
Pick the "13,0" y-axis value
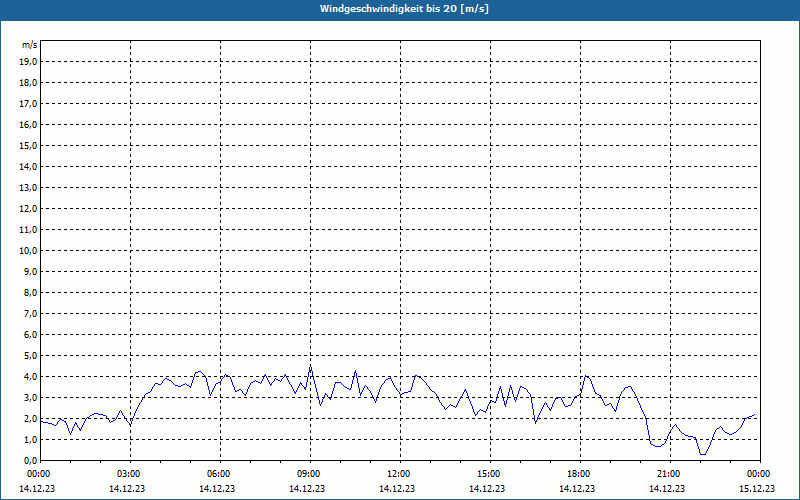tap(28, 188)
